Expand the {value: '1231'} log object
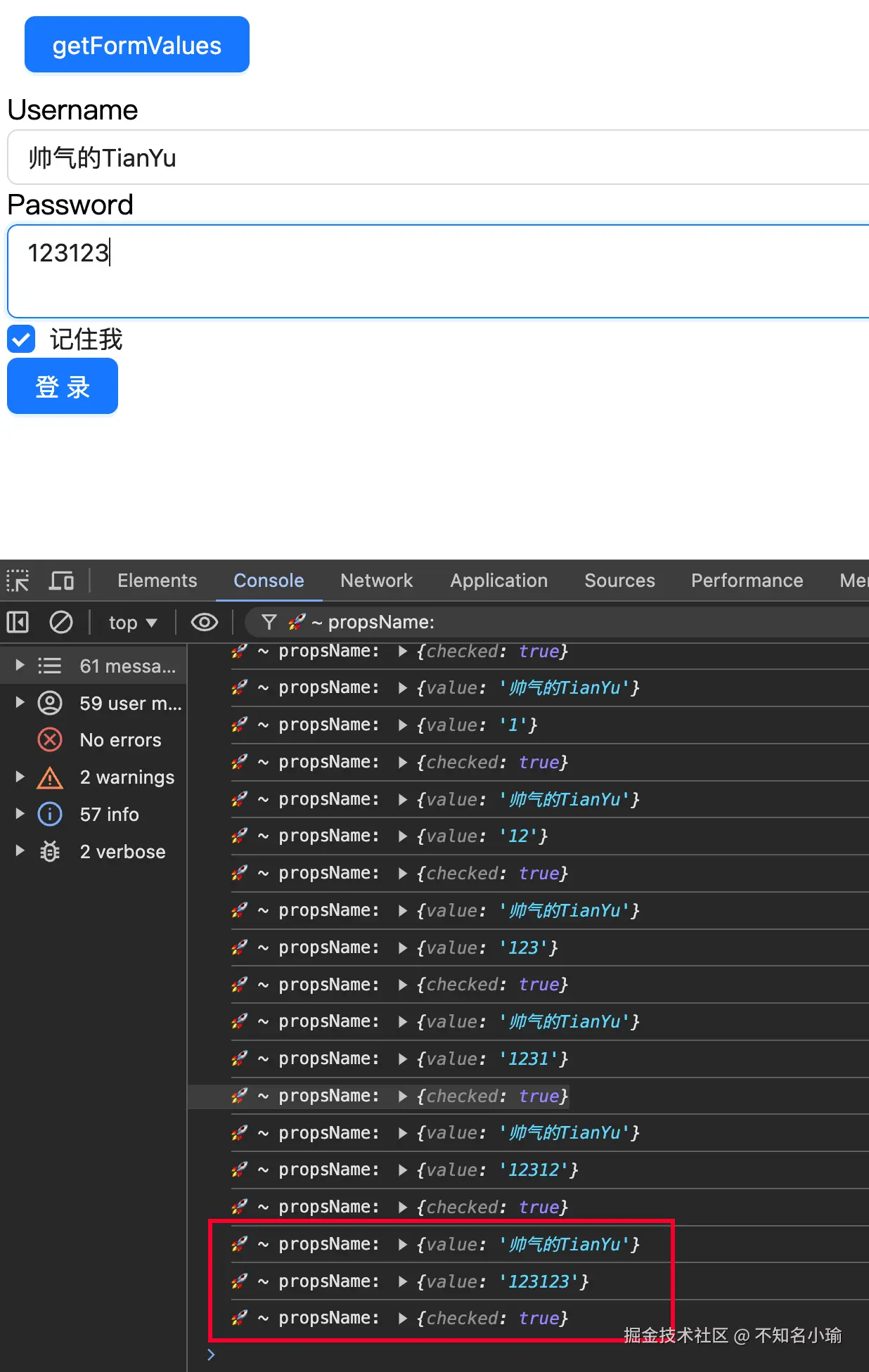 coord(403,1059)
